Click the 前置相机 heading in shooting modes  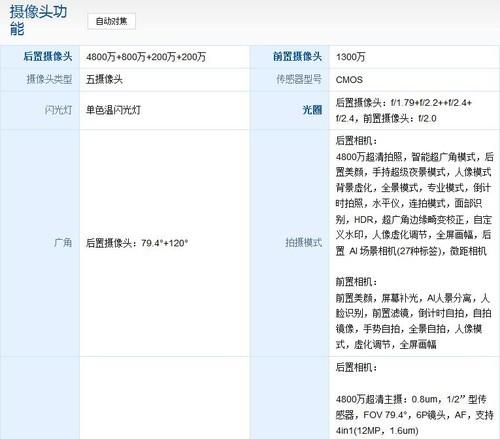[356, 282]
